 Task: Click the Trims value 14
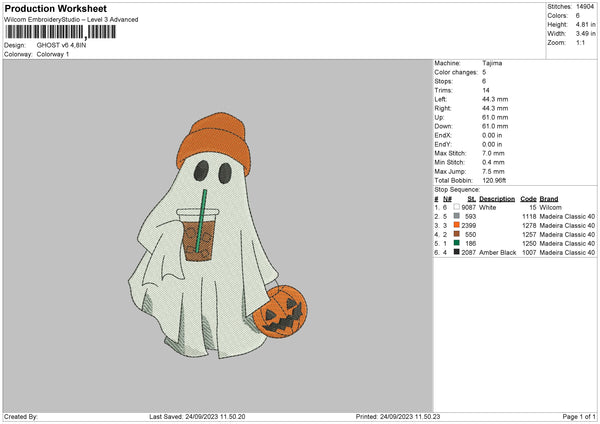pyautogui.click(x=486, y=90)
